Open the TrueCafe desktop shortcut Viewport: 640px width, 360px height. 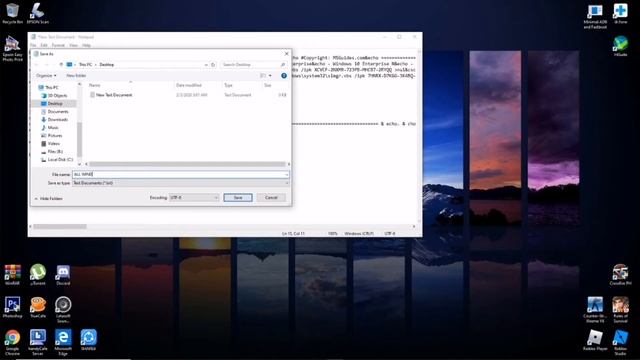38,307
